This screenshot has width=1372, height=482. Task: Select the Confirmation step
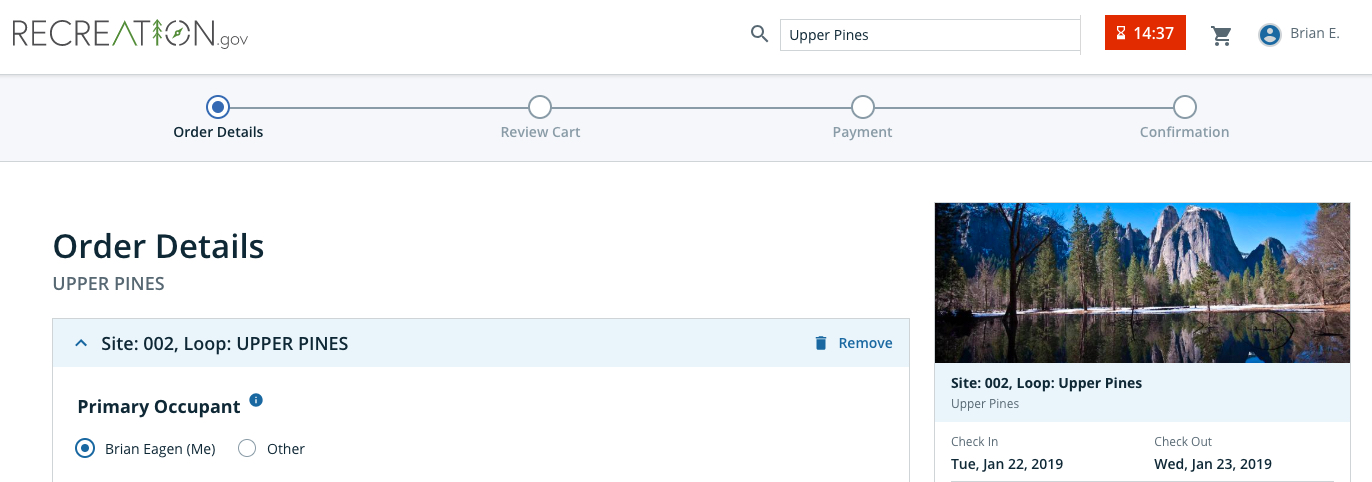coord(1184,107)
